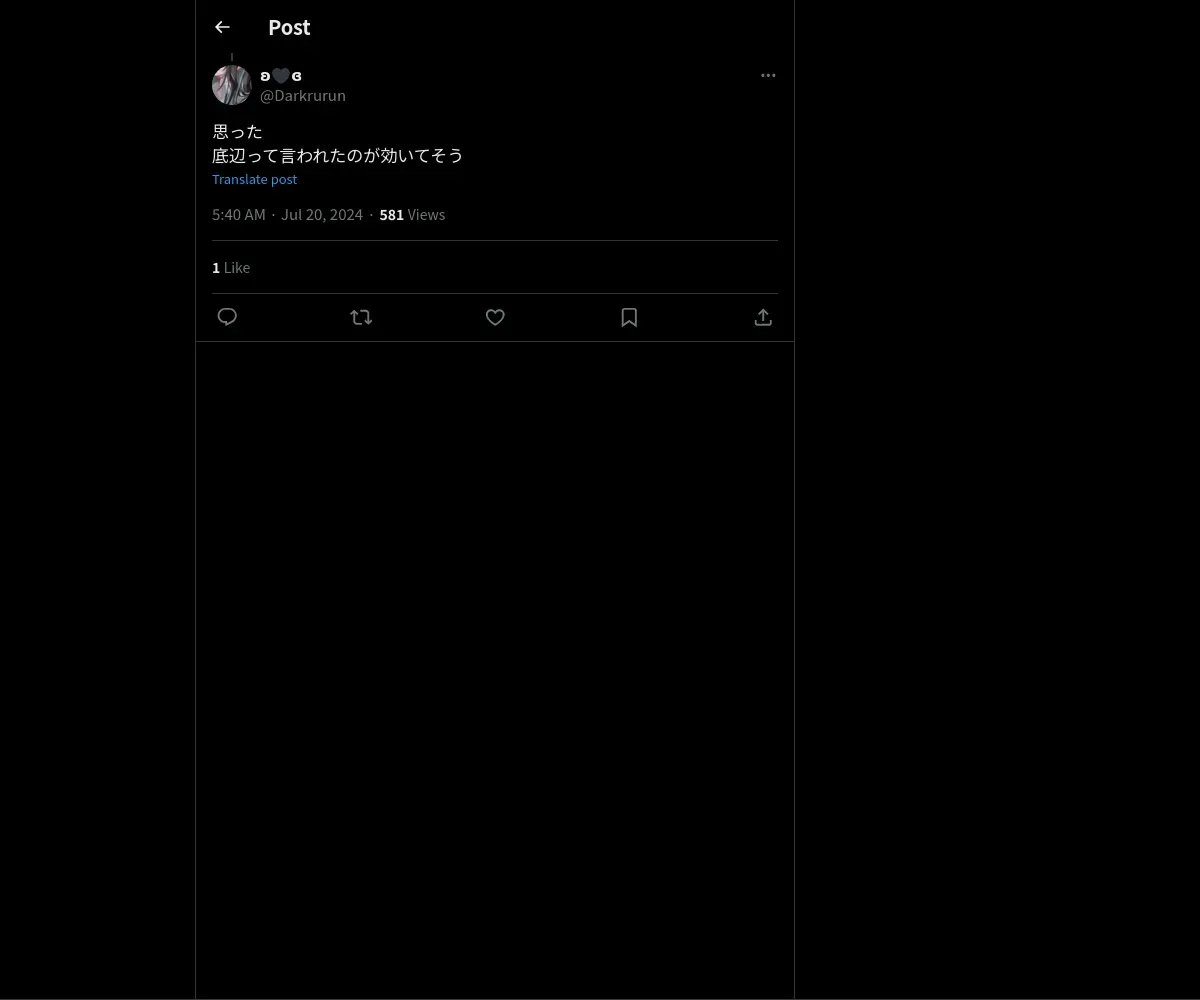Translate post link below the tweet
The height and width of the screenshot is (1000, 1200).
click(254, 179)
